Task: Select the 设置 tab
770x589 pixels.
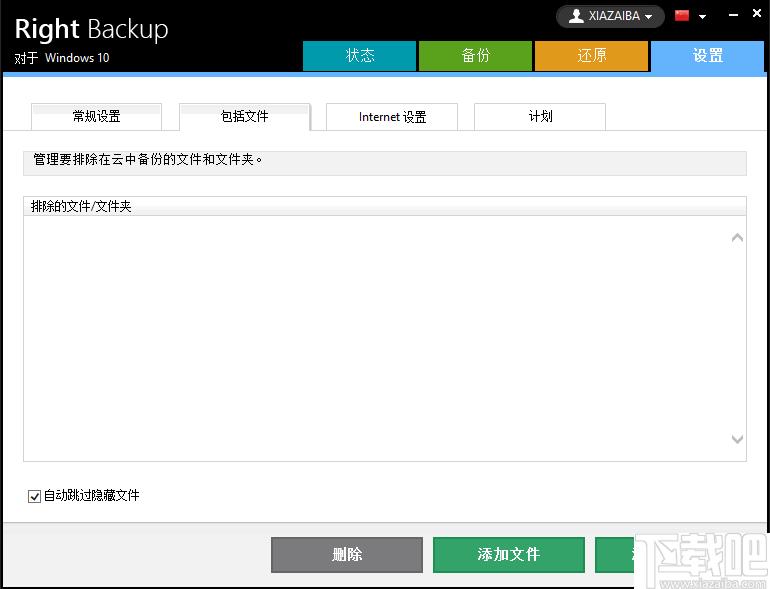Action: (707, 56)
